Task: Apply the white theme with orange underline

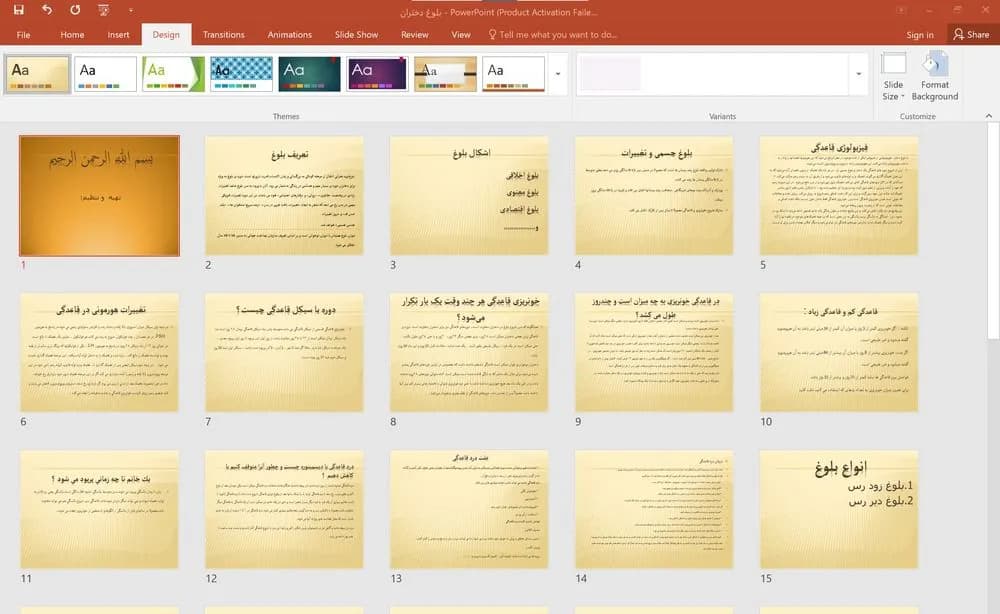Action: (513, 74)
